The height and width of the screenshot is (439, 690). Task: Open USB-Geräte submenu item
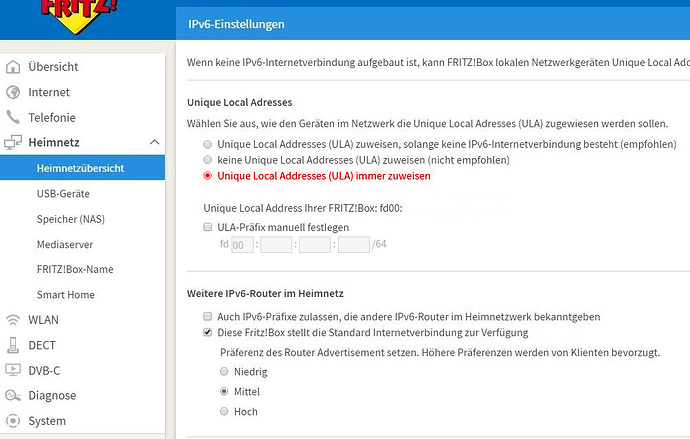(x=64, y=194)
